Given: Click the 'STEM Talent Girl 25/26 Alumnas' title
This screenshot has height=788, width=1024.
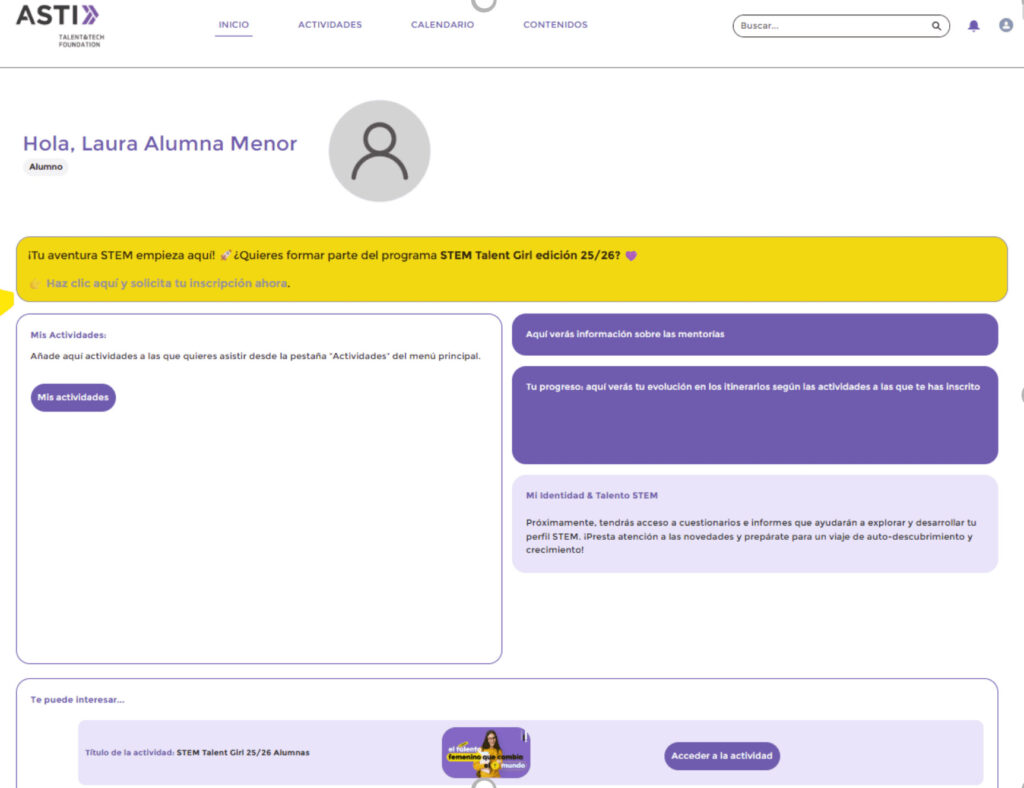Looking at the screenshot, I should [x=243, y=753].
